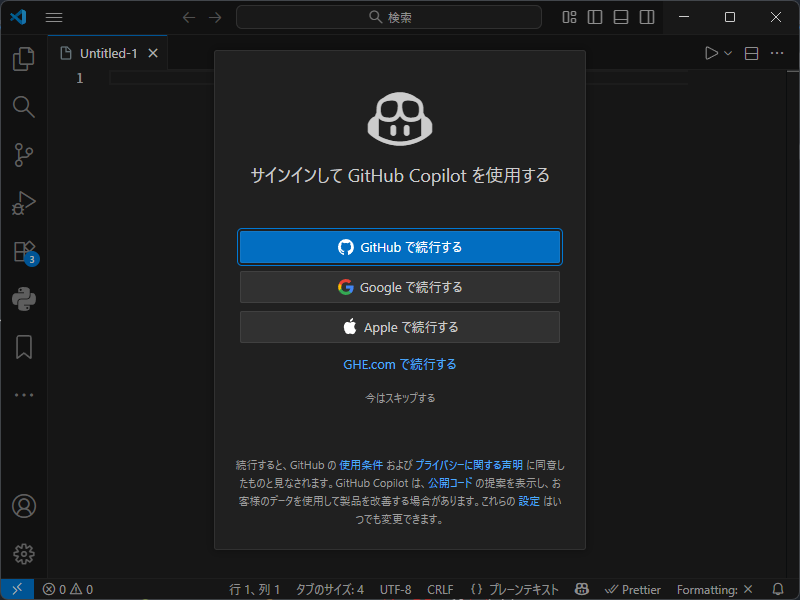Click the CRLF line ending status item
This screenshot has width=800, height=600.
click(440, 589)
